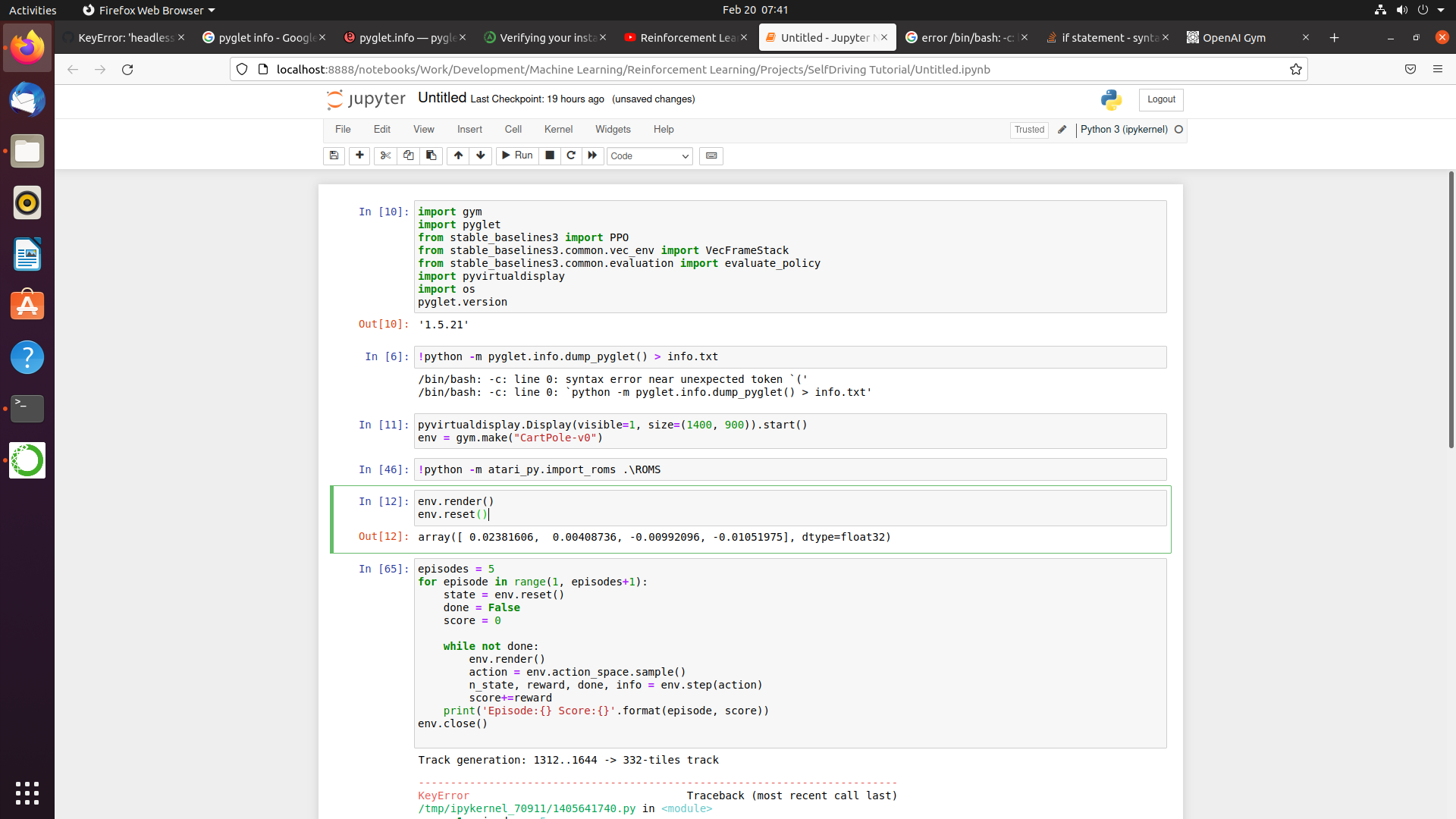Interrupt the kernel with stop icon
Image resolution: width=1456 pixels, height=819 pixels.
(x=549, y=155)
